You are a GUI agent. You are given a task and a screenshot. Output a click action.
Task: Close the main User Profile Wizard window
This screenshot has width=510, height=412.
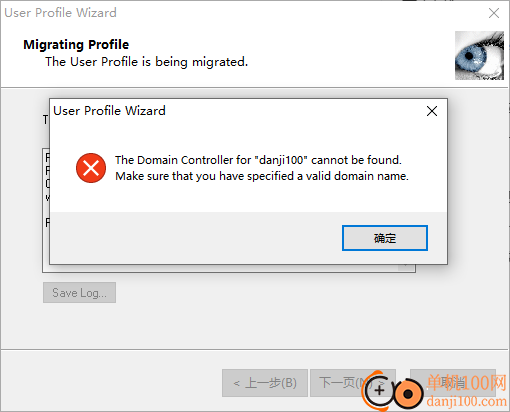(x=494, y=13)
